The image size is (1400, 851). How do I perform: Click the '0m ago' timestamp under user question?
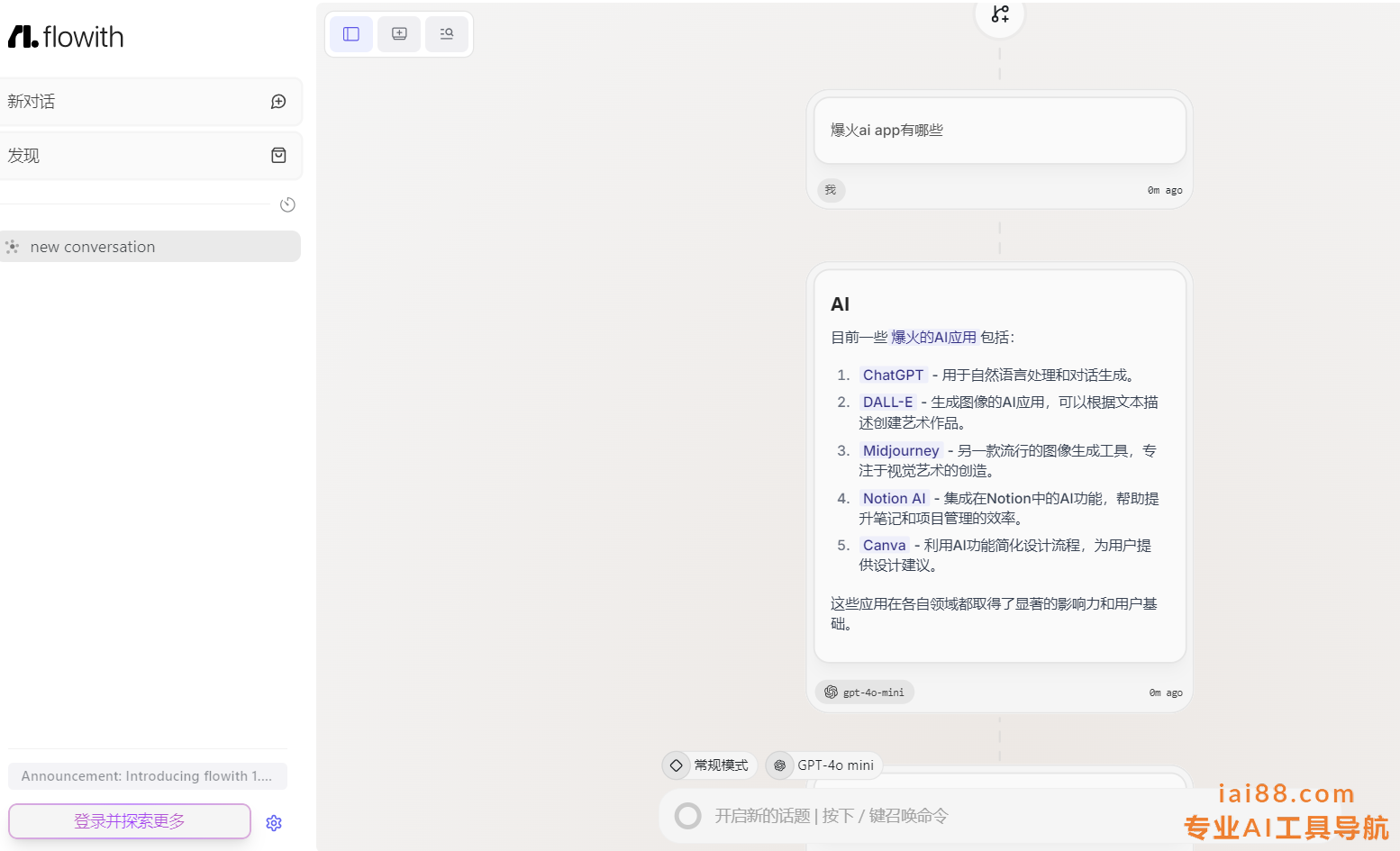(1165, 191)
